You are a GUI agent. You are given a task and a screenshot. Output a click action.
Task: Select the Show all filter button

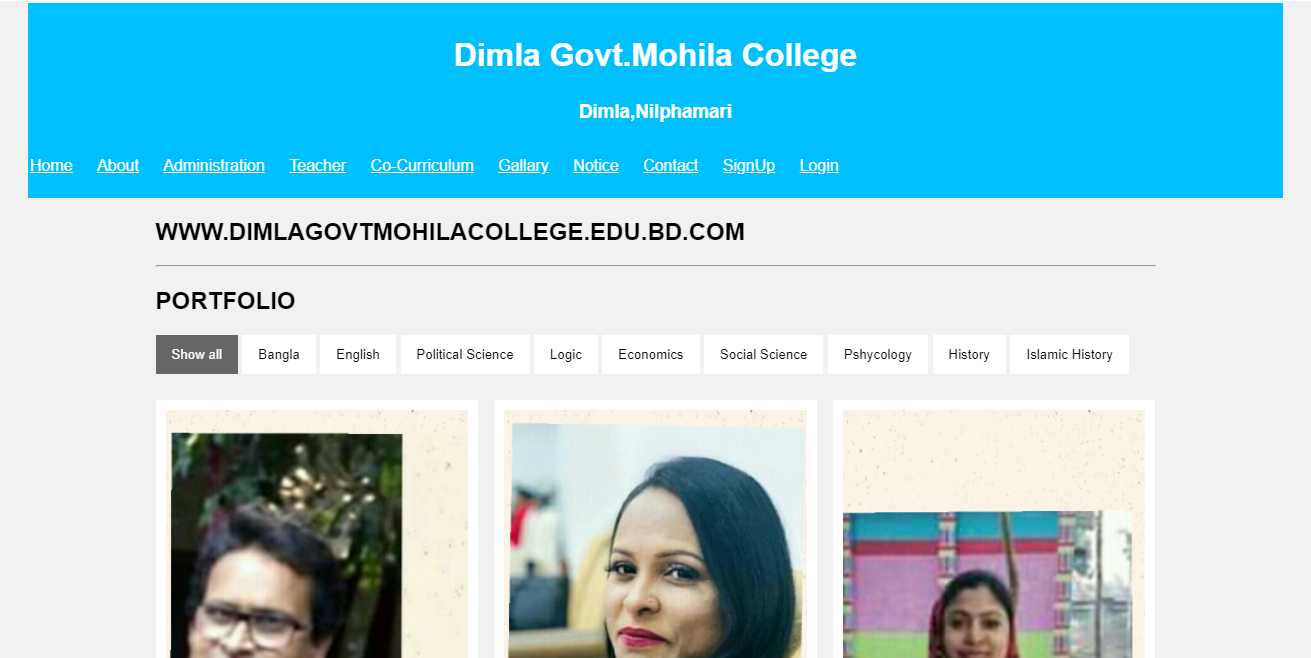[x=197, y=354]
